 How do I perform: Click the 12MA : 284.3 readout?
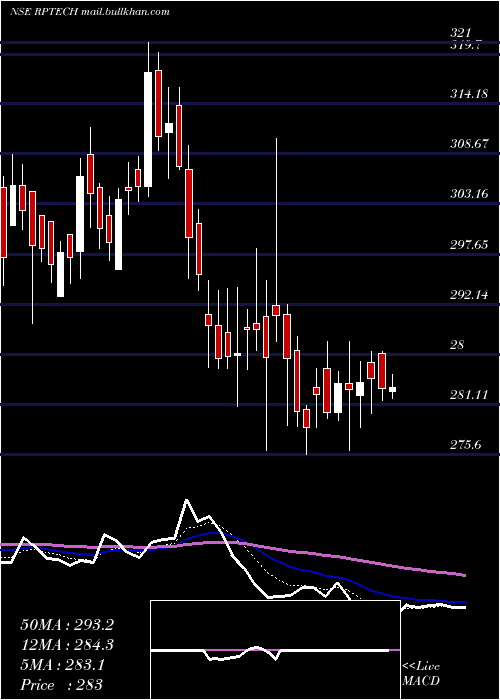(67, 645)
